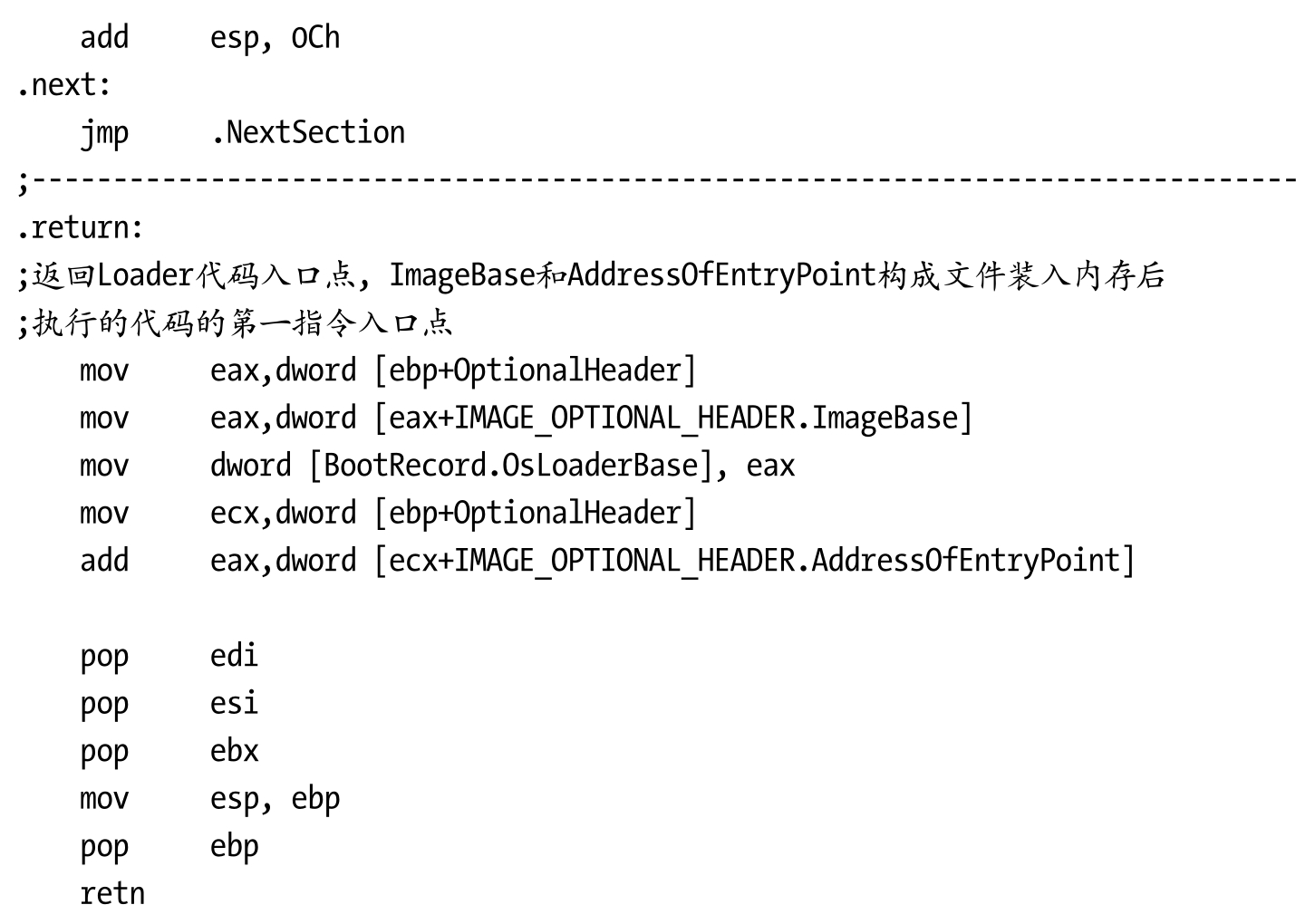The height and width of the screenshot is (924, 1315).
Task: Click the jmp instruction mnemonic
Action: (104, 133)
